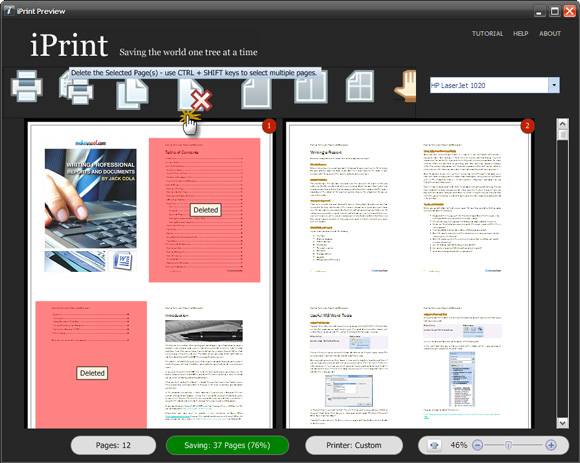Image resolution: width=580 pixels, height=463 pixels.
Task: Choose one page per sheet layout icon
Action: coord(256,93)
